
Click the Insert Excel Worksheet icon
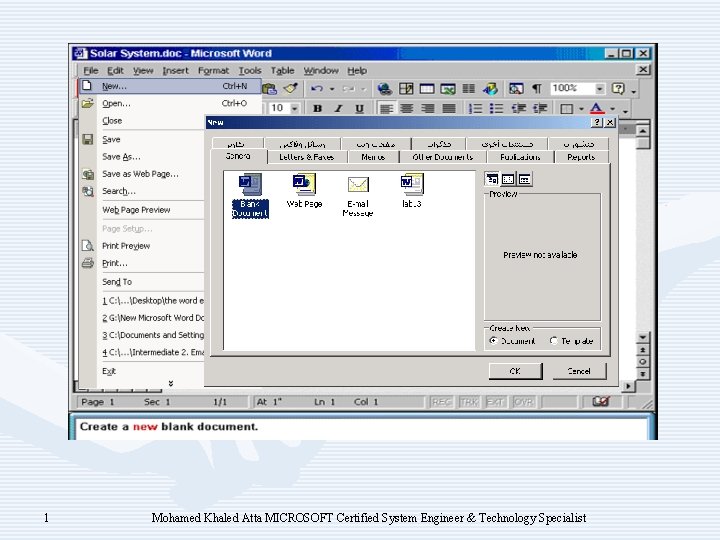[448, 88]
